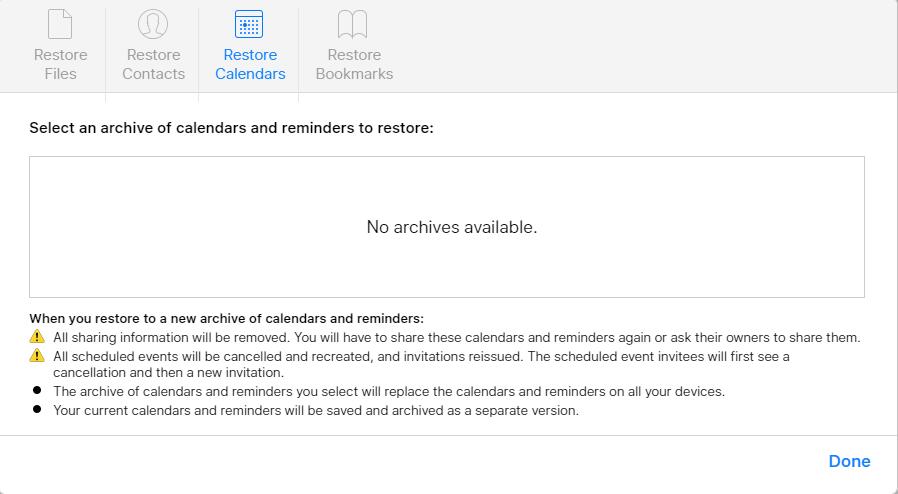This screenshot has height=494, width=898.
Task: Select the Restore Calendars tab label
Action: [x=250, y=64]
